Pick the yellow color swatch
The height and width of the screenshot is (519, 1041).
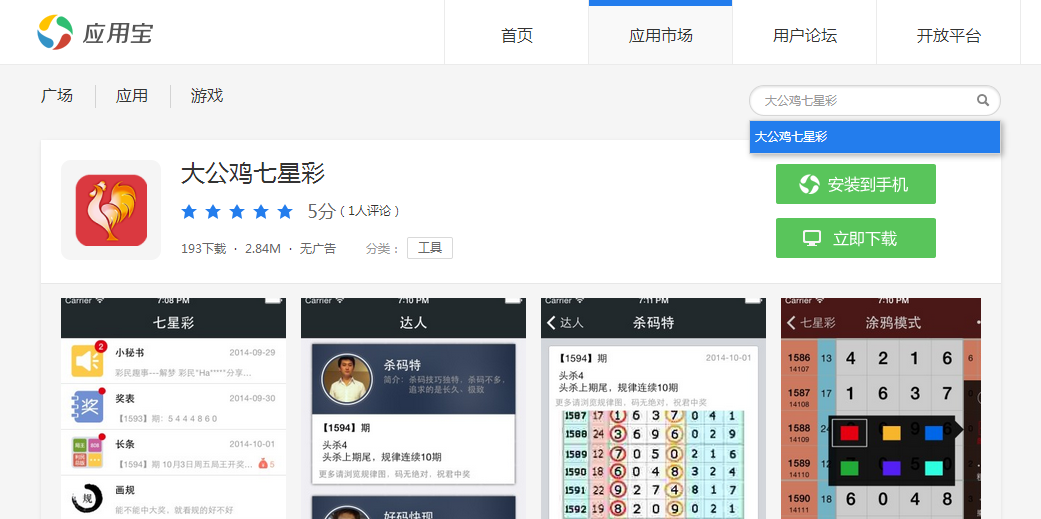pos(892,433)
